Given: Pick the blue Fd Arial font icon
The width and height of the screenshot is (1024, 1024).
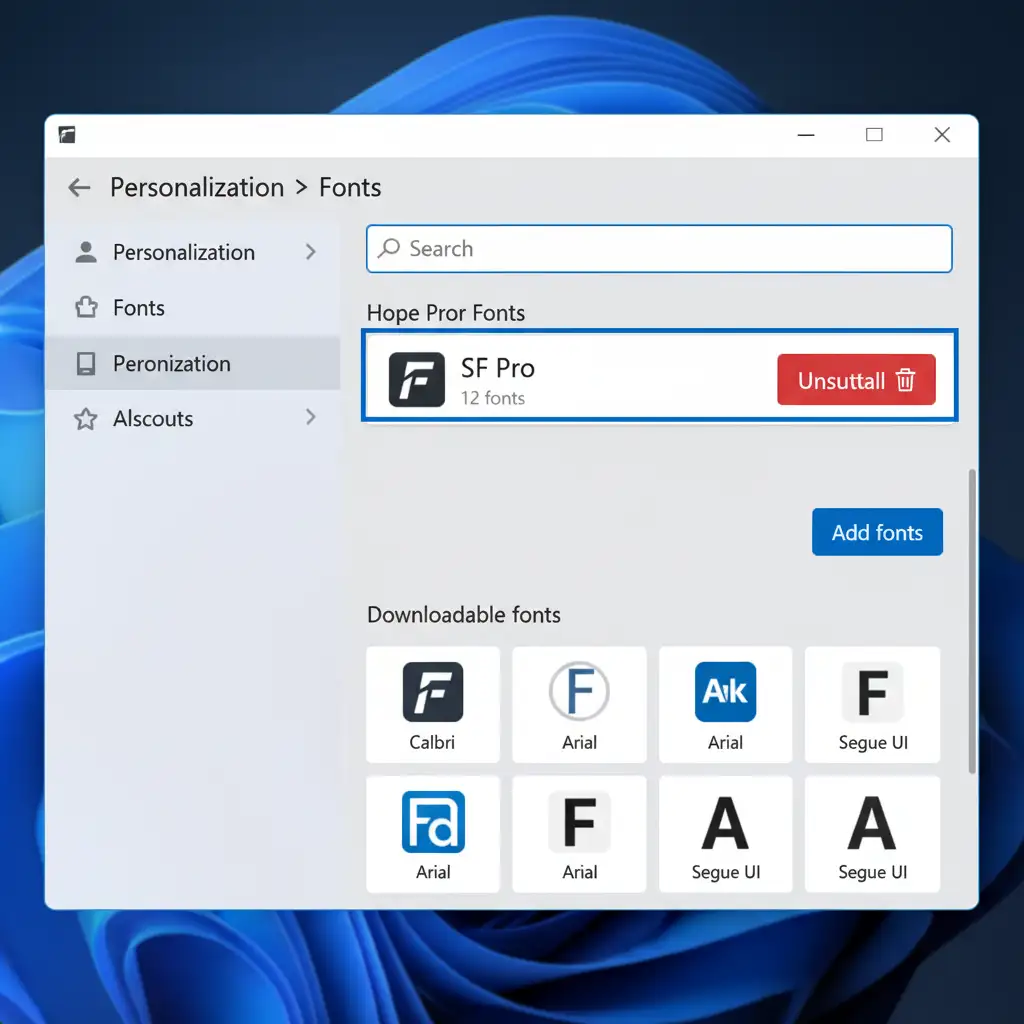Looking at the screenshot, I should (433, 822).
